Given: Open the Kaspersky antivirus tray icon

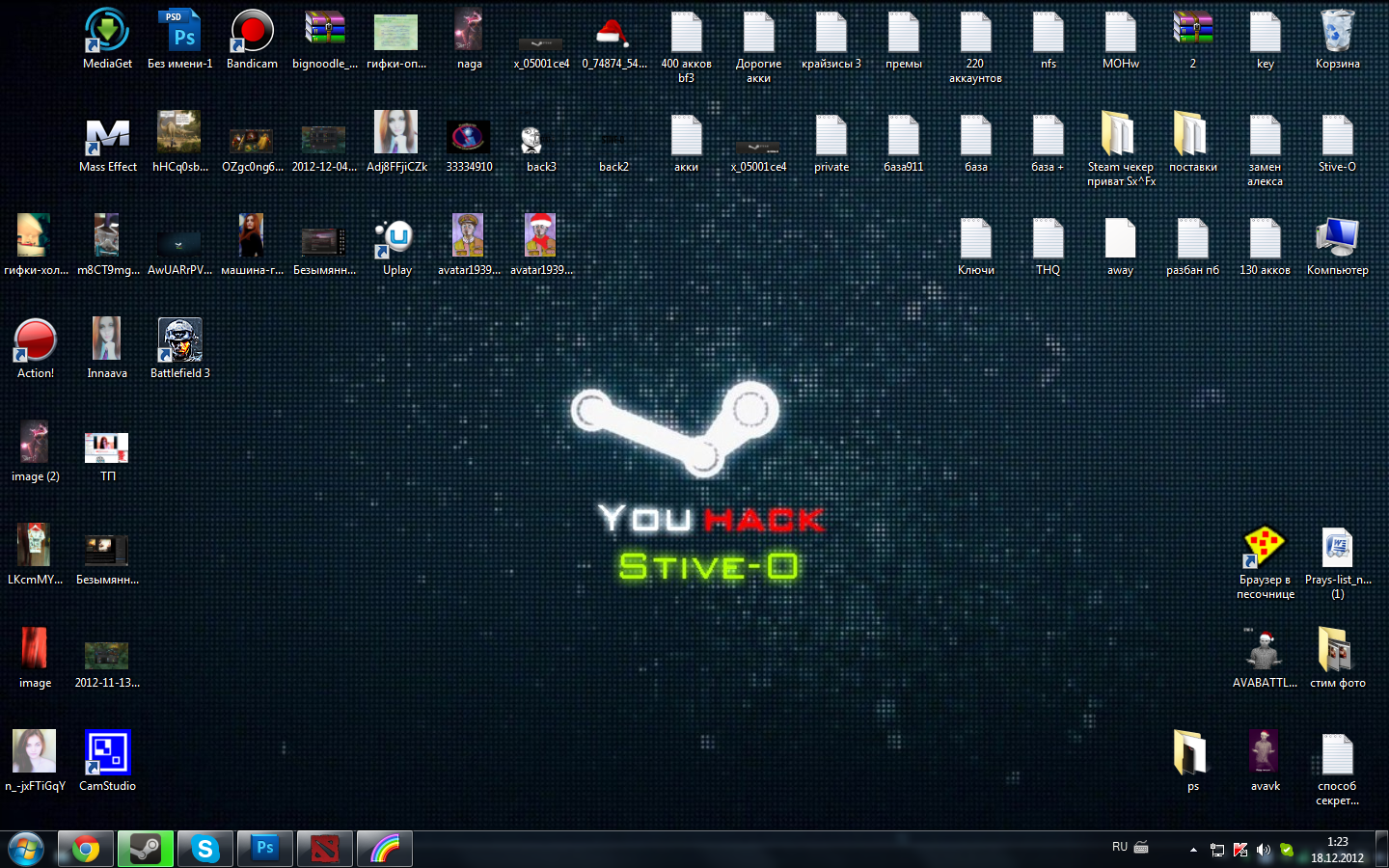Looking at the screenshot, I should click(1240, 850).
